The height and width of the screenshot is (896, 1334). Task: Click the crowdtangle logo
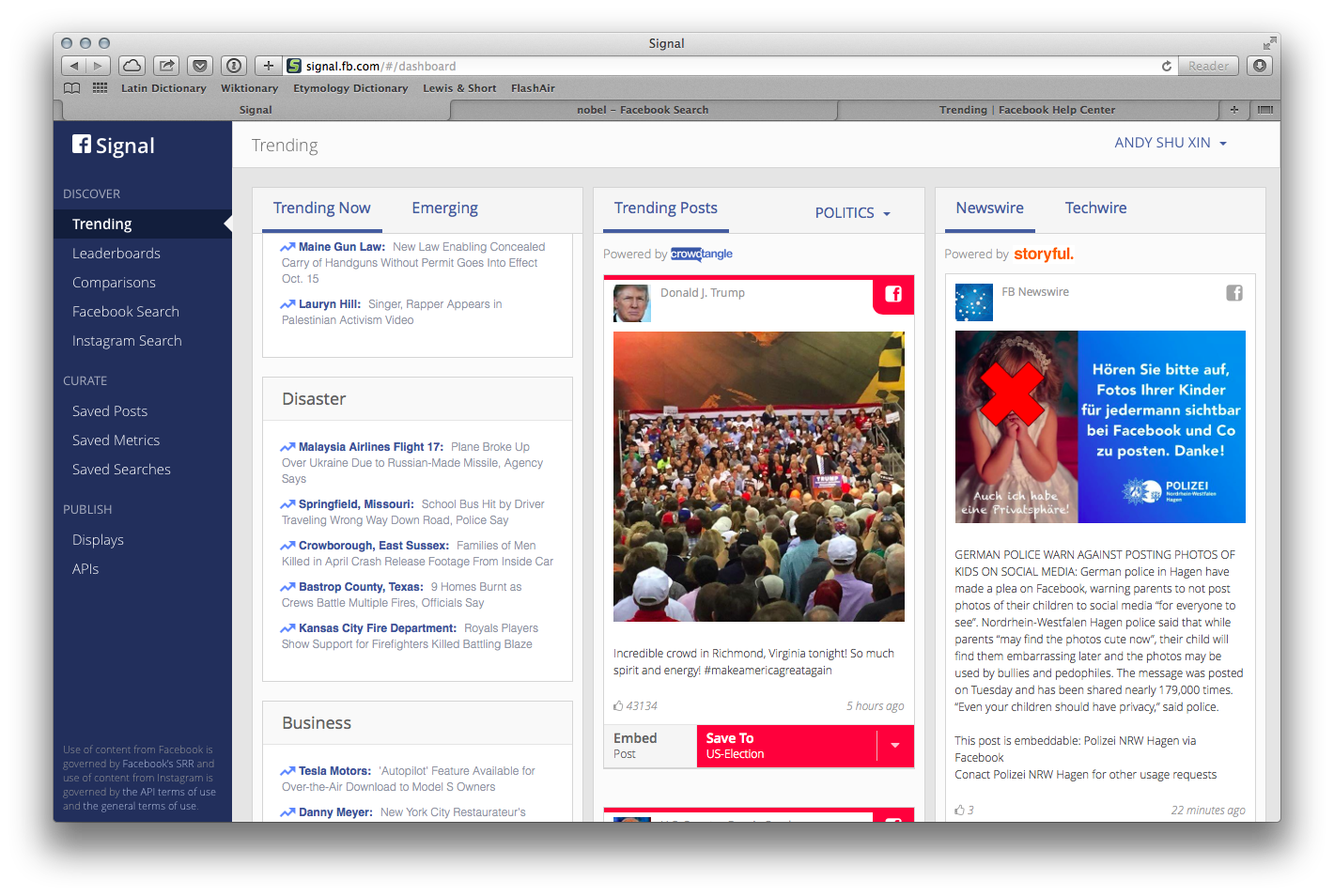pyautogui.click(x=702, y=255)
